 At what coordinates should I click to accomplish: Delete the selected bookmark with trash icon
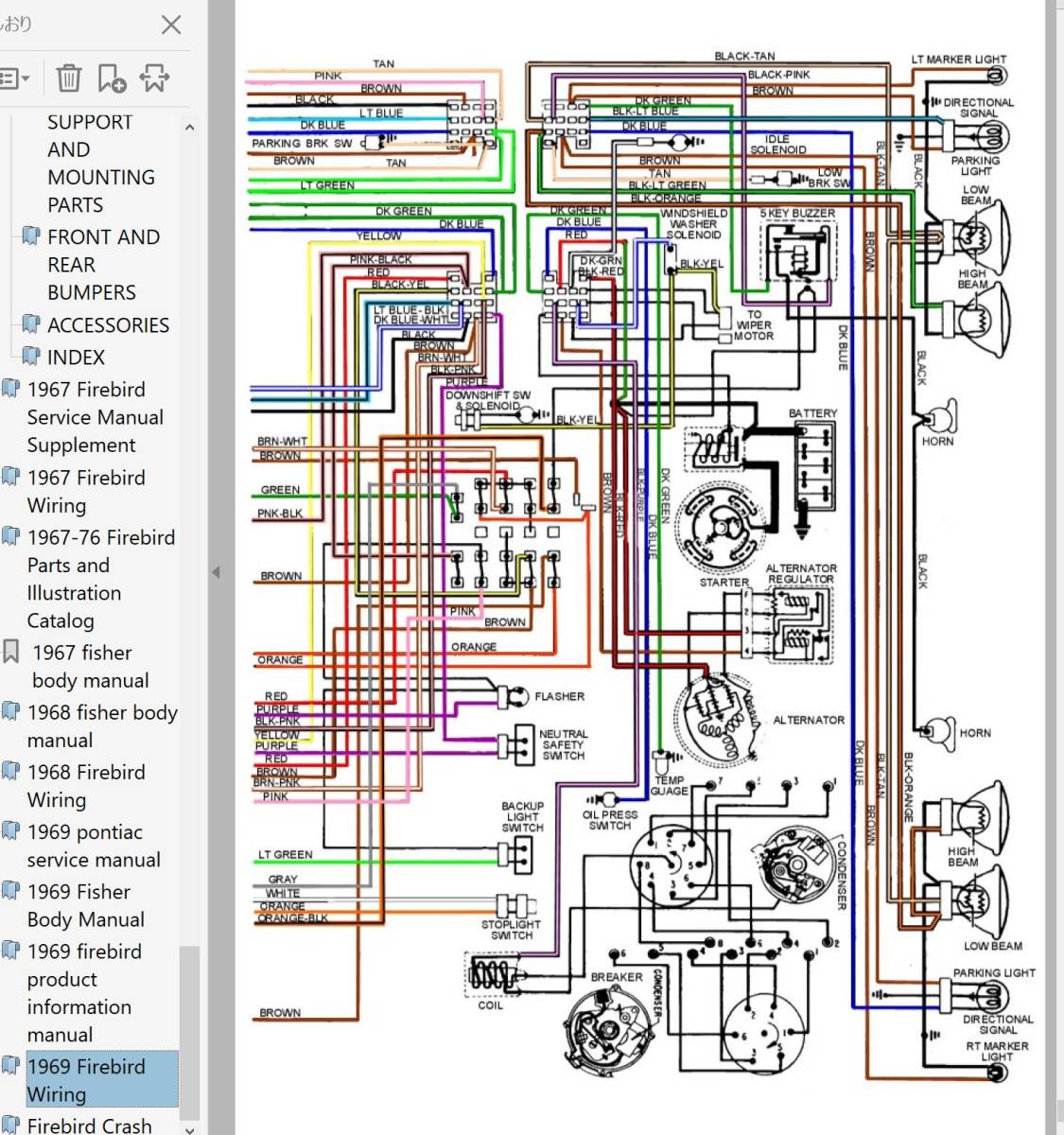point(69,79)
